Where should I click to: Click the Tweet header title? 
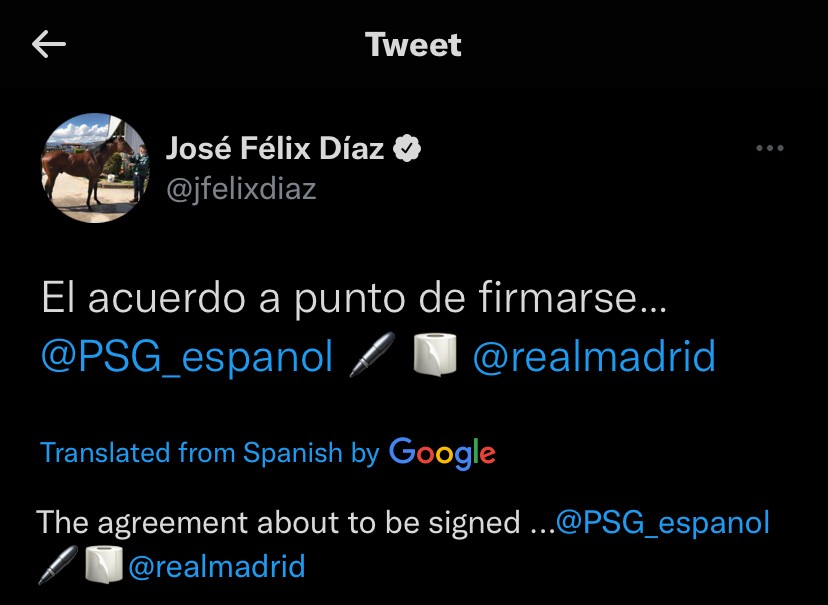(413, 45)
